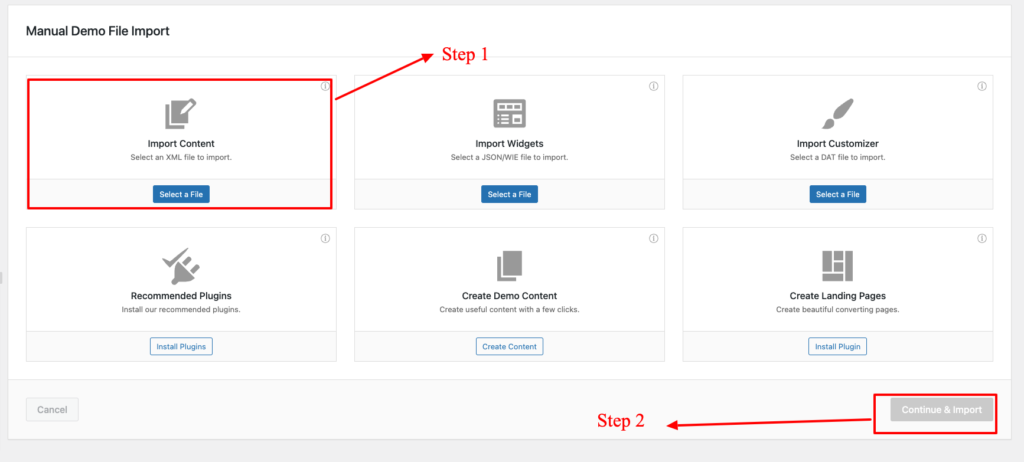This screenshot has height=462, width=1024.
Task: Select a File for Import Customizer
Action: [x=838, y=194]
